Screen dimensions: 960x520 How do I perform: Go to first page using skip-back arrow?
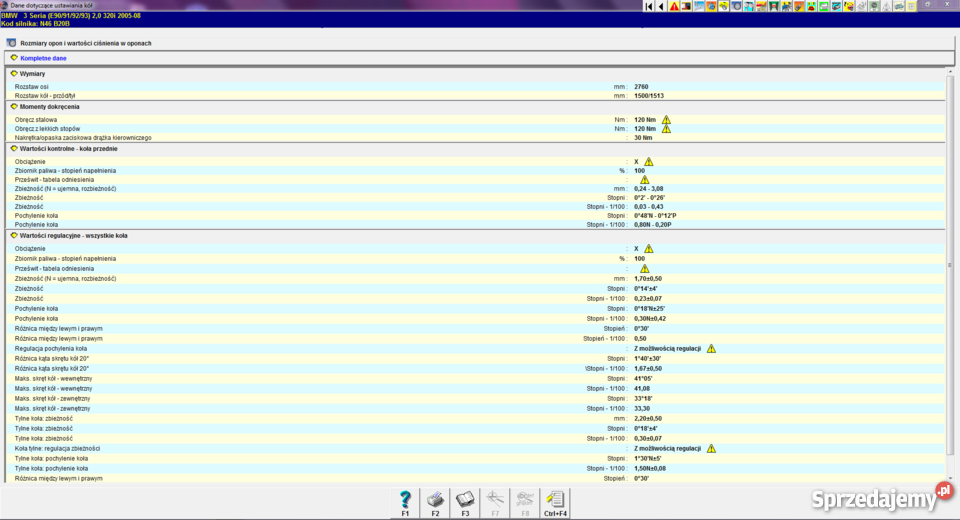(x=649, y=6)
